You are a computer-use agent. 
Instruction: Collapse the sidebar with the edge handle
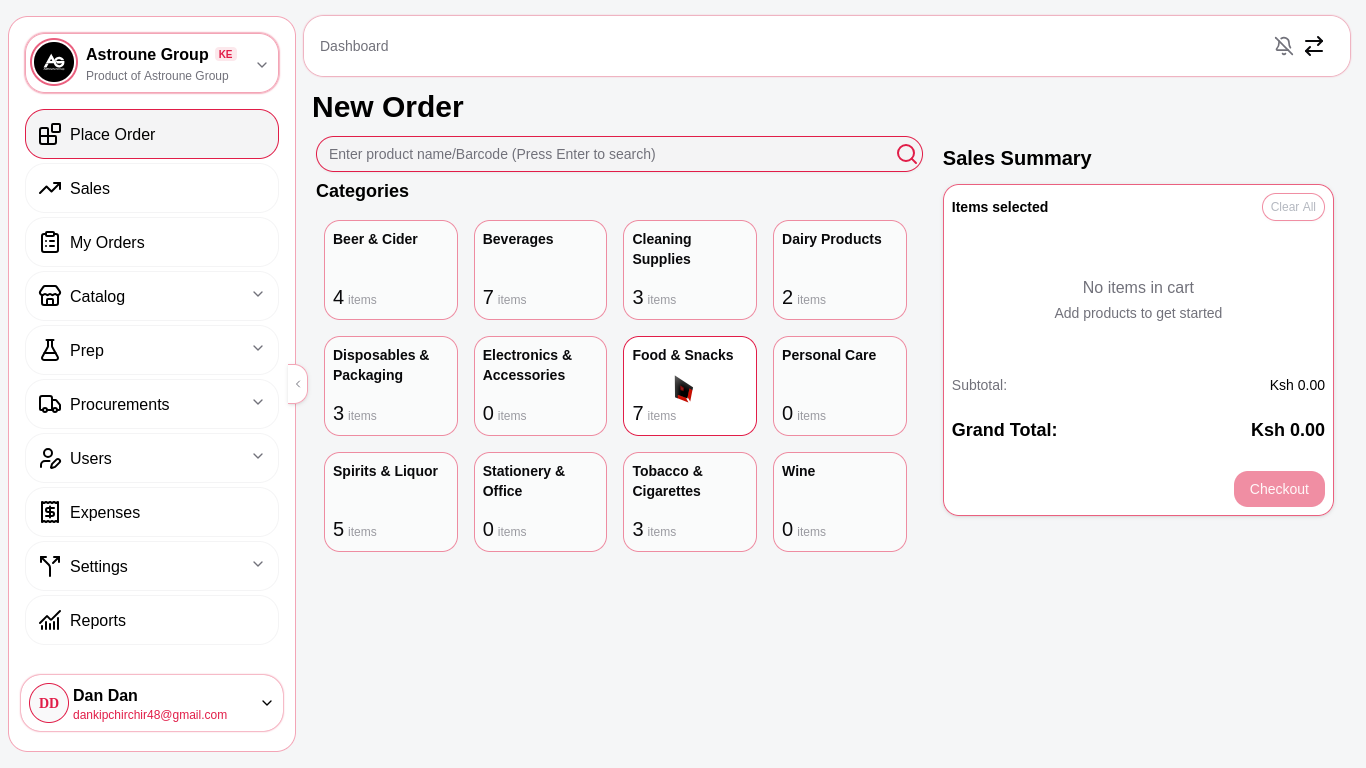pyautogui.click(x=297, y=384)
